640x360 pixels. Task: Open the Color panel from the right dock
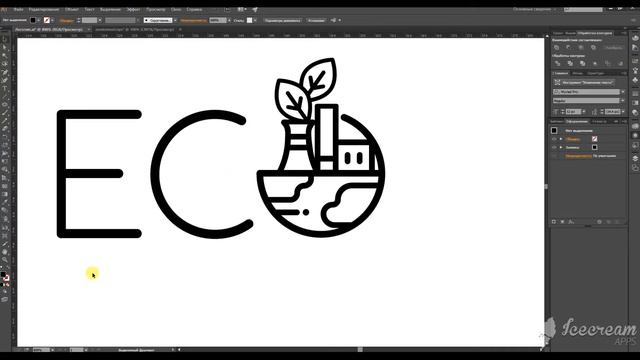635,38
